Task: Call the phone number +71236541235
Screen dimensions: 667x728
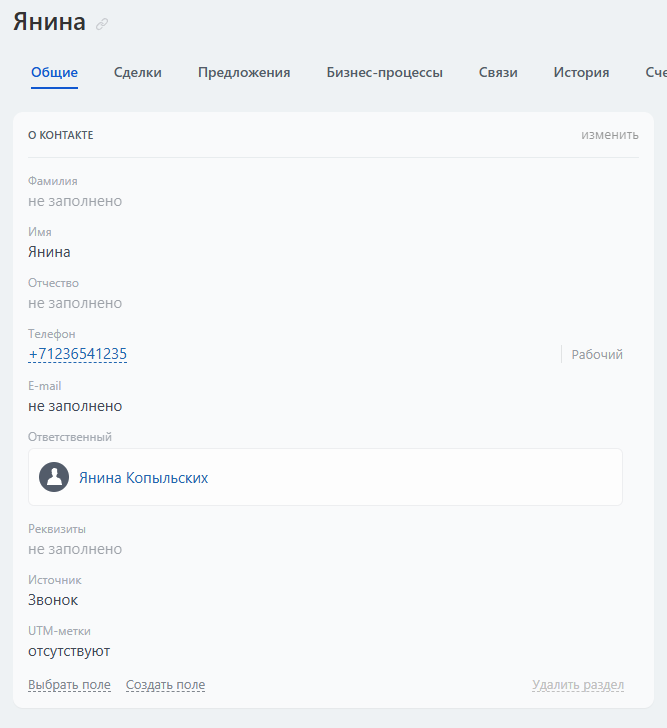Action: [78, 354]
